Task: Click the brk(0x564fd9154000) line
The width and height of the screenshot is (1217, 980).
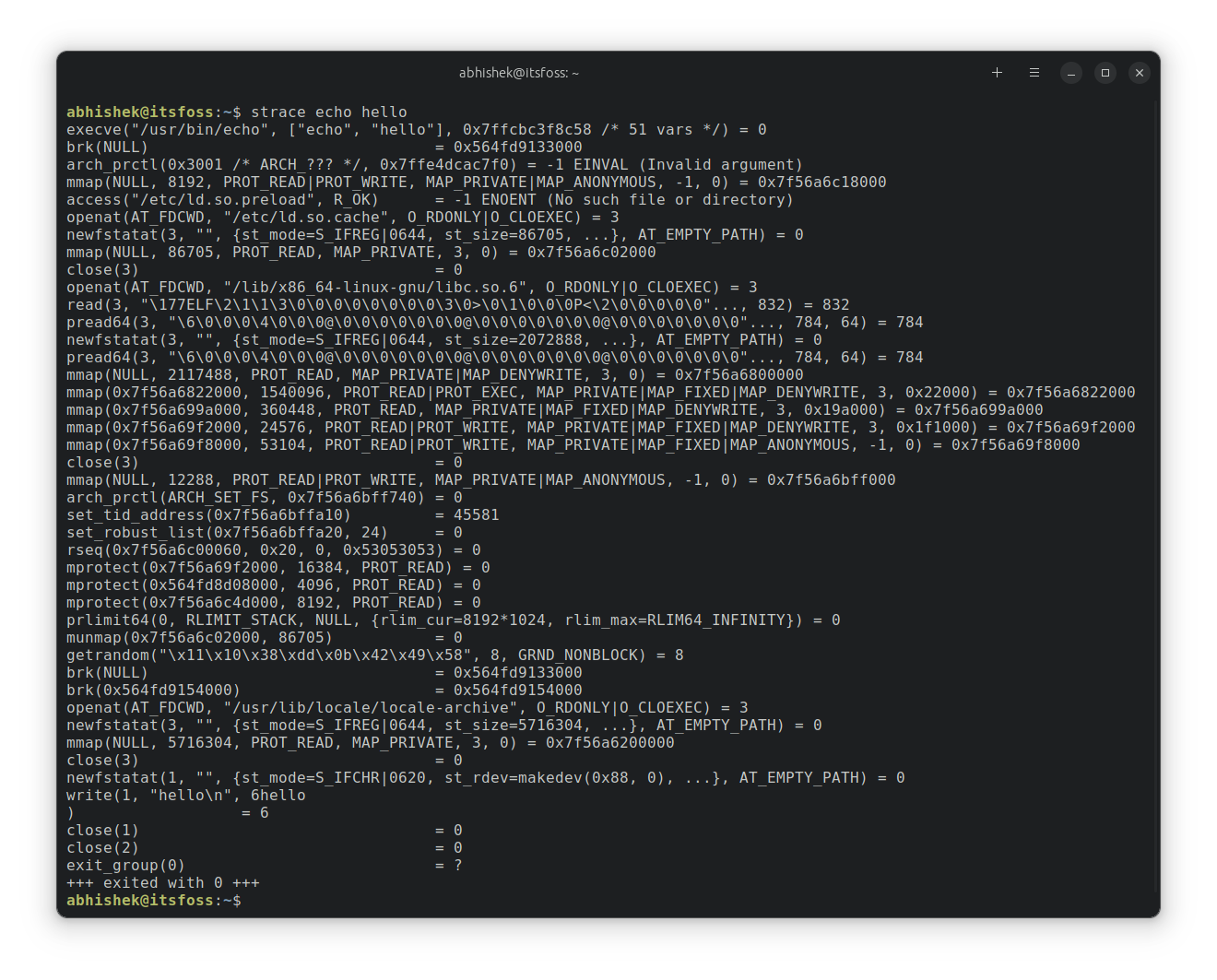Action: (x=325, y=691)
